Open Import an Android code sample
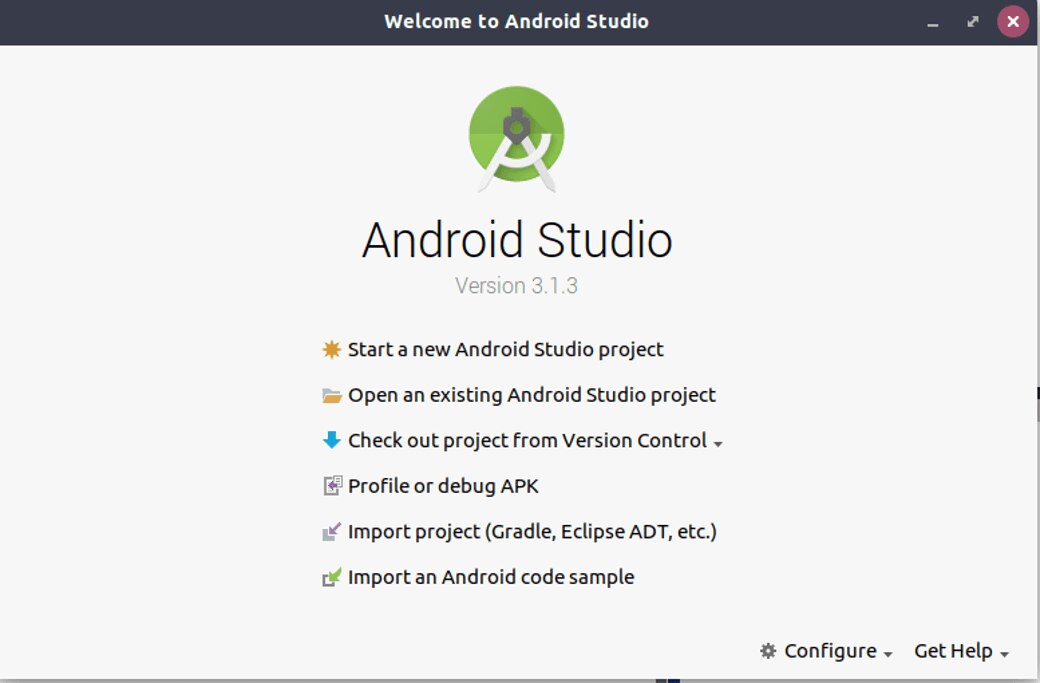 tap(491, 577)
